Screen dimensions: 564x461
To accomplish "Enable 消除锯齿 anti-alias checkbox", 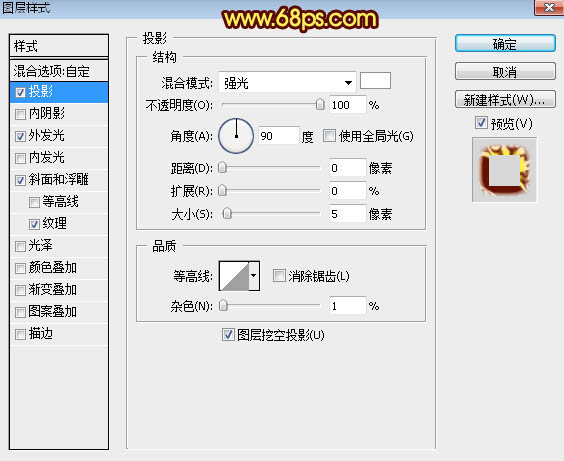I will click(x=279, y=276).
